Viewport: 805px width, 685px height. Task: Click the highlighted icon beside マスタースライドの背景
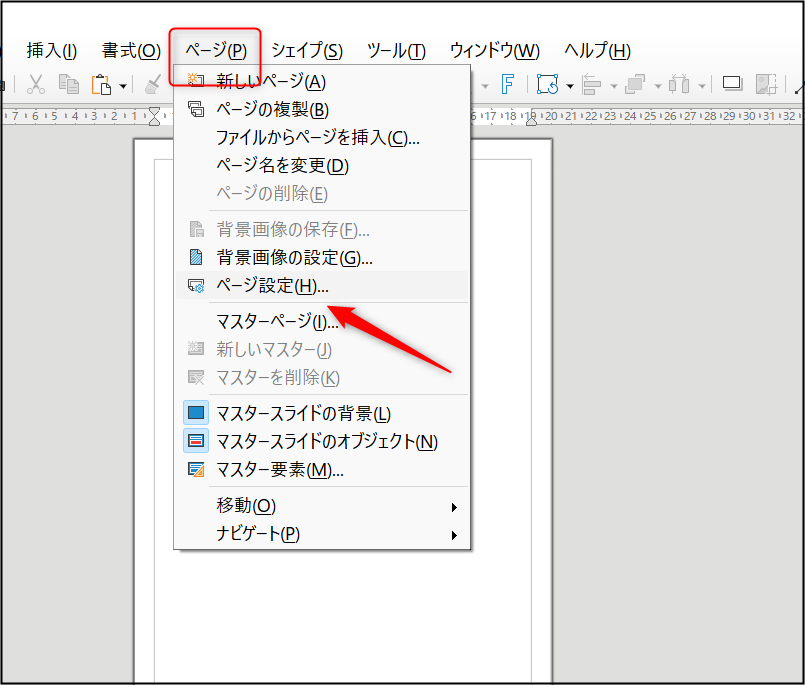pyautogui.click(x=196, y=412)
